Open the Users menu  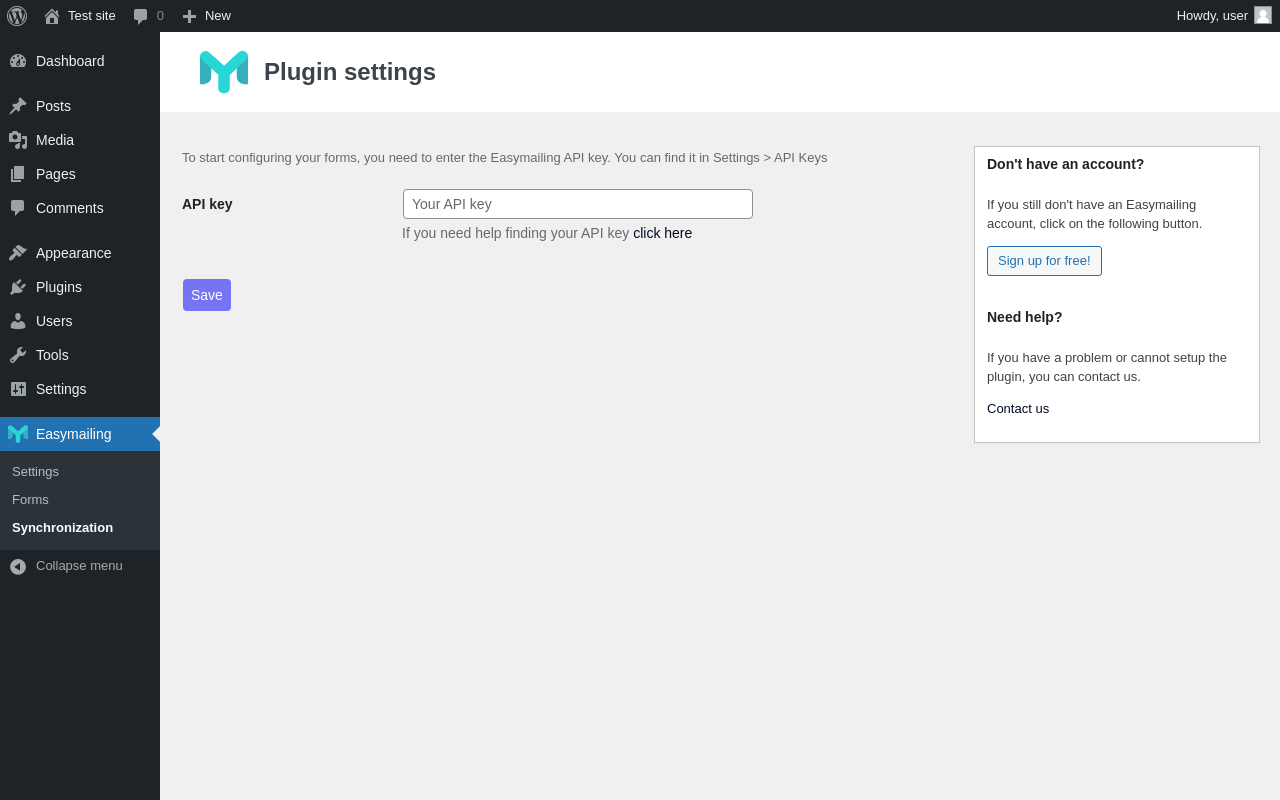pos(54,321)
